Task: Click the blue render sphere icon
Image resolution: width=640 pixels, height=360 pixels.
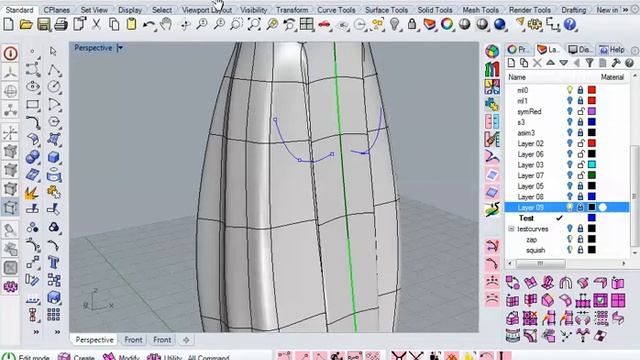Action: coord(500,24)
